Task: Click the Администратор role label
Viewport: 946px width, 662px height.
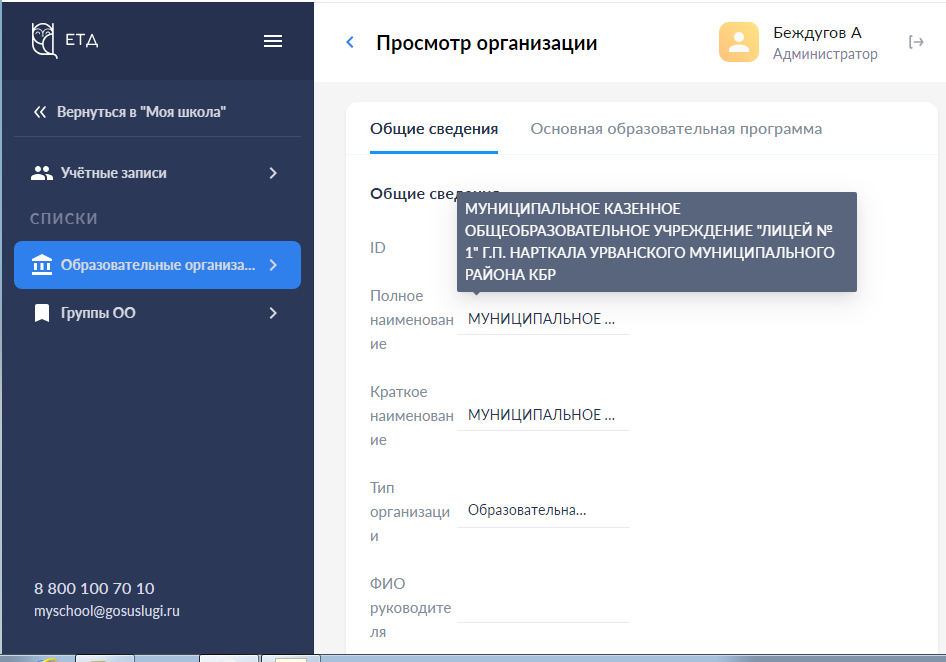Action: 825,54
